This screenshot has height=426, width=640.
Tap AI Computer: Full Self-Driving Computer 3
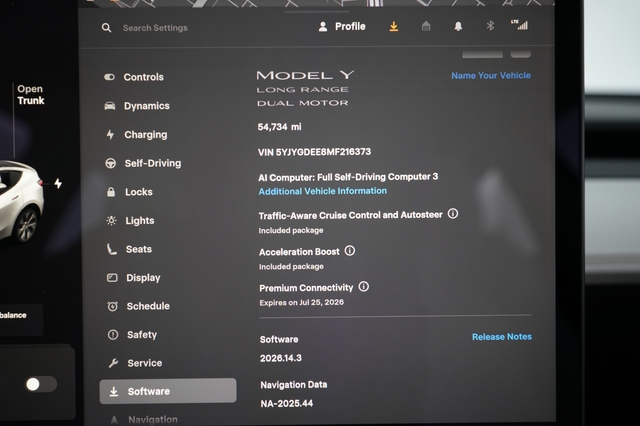pyautogui.click(x=348, y=177)
